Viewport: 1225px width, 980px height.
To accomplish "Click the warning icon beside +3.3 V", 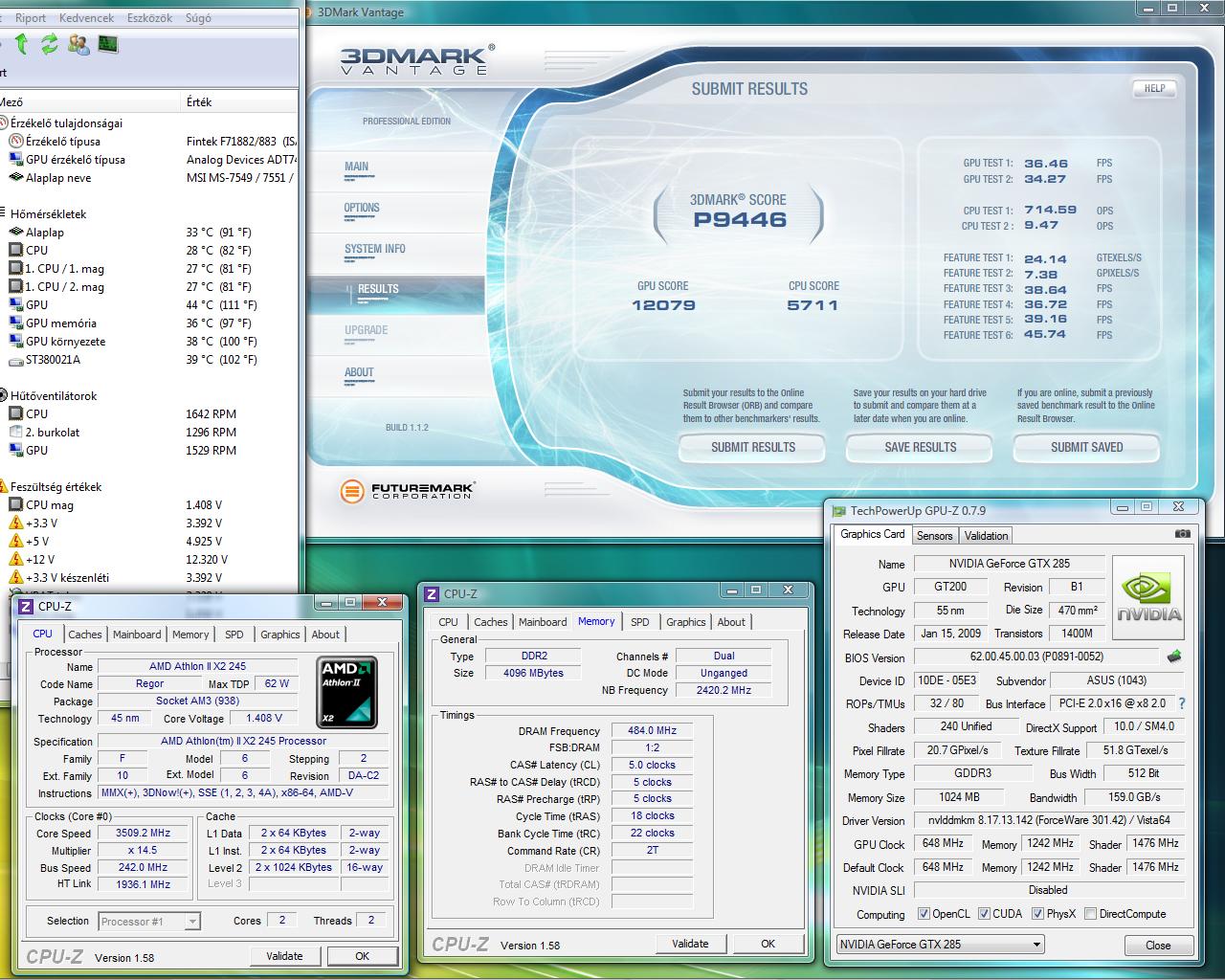I will point(16,523).
